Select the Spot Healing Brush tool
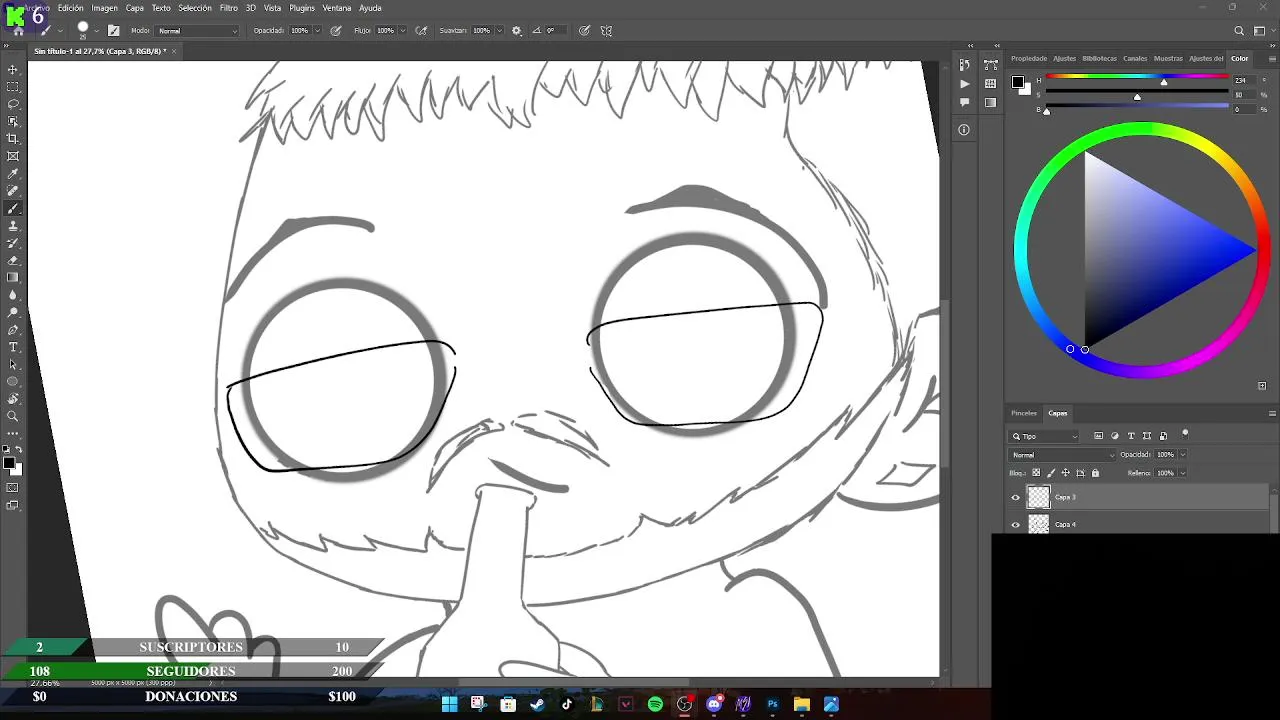Image resolution: width=1280 pixels, height=720 pixels. [x=13, y=191]
